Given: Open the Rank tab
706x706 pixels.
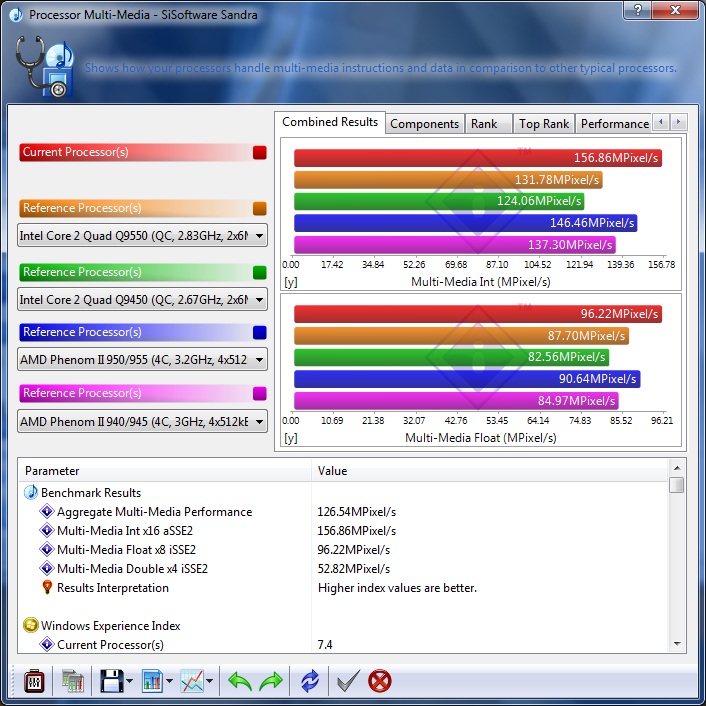Looking at the screenshot, I should (x=489, y=124).
